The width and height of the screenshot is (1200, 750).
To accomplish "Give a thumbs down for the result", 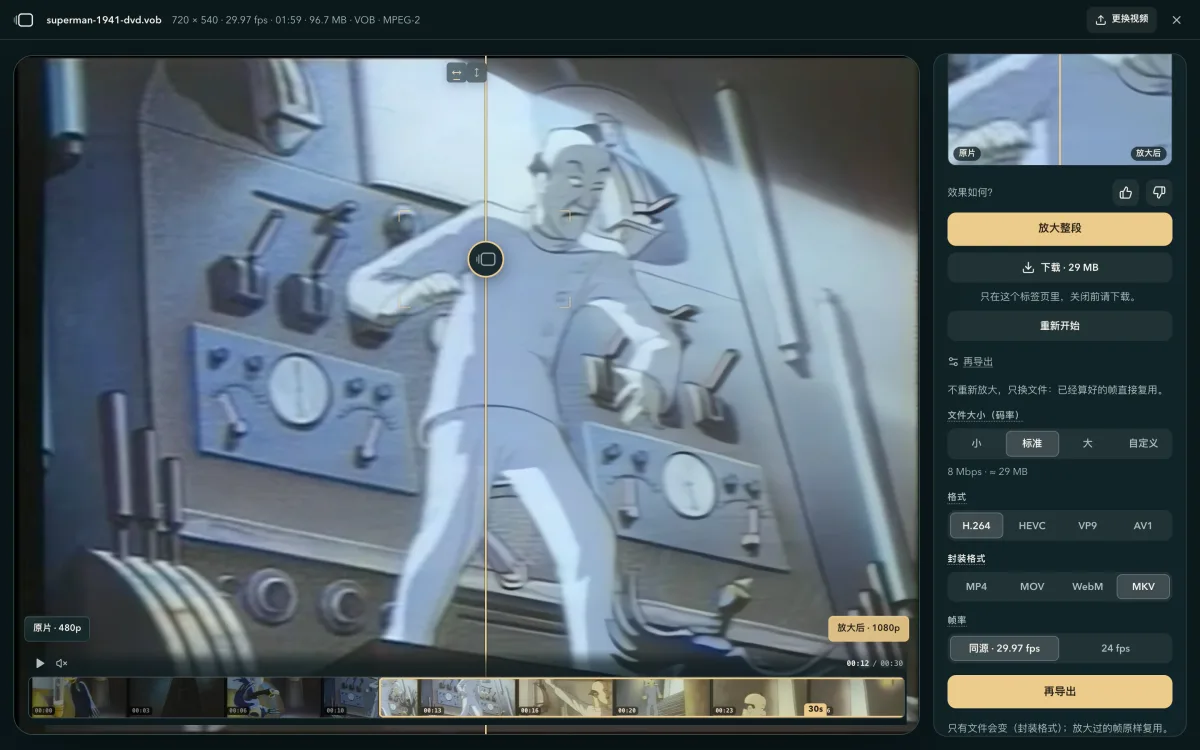I will (1159, 192).
